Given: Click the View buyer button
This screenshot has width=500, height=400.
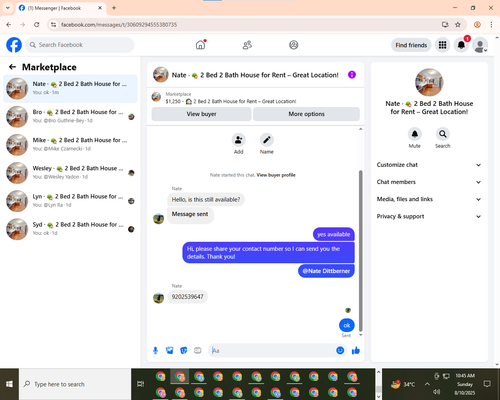Looking at the screenshot, I should (201, 114).
